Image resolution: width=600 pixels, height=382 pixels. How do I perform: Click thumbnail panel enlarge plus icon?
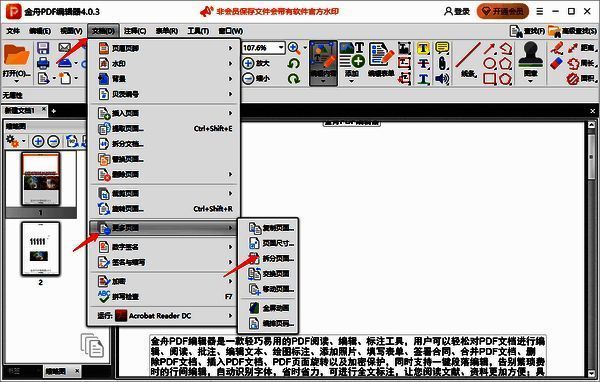coord(38,141)
